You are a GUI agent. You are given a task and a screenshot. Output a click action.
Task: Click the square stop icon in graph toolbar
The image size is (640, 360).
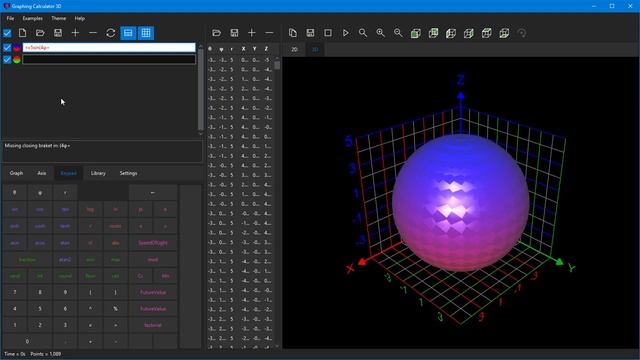coord(328,33)
